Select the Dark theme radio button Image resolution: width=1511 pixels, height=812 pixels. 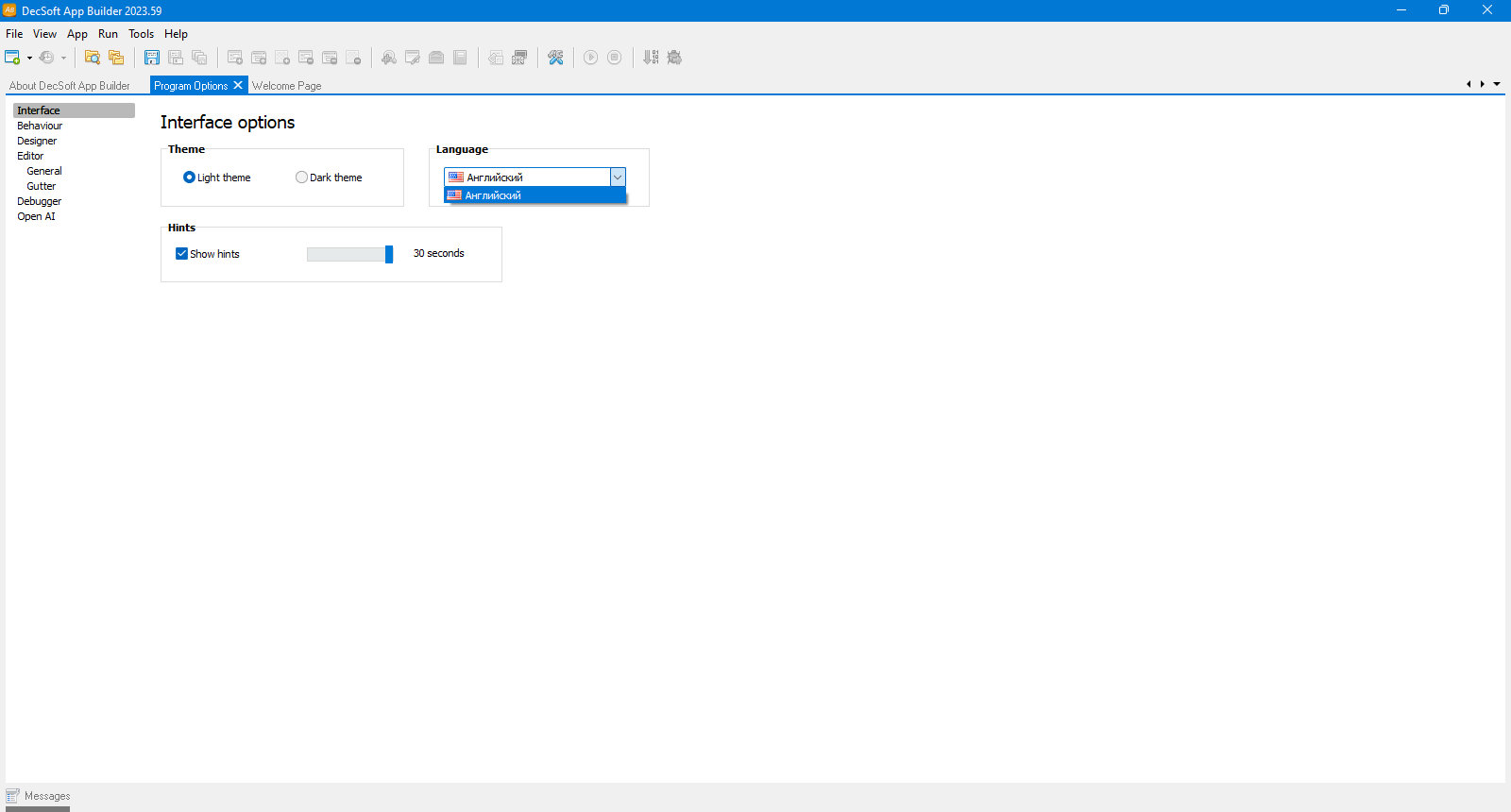tap(301, 178)
